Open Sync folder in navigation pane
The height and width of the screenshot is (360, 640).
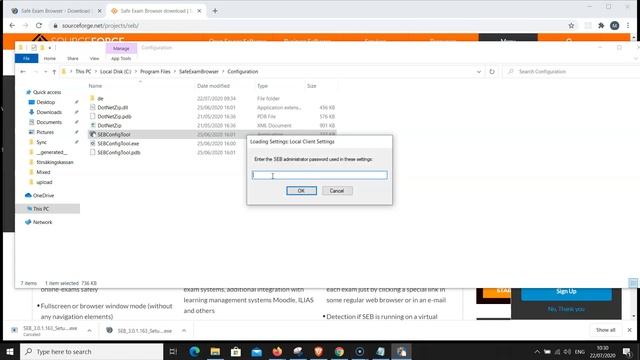pos(41,142)
